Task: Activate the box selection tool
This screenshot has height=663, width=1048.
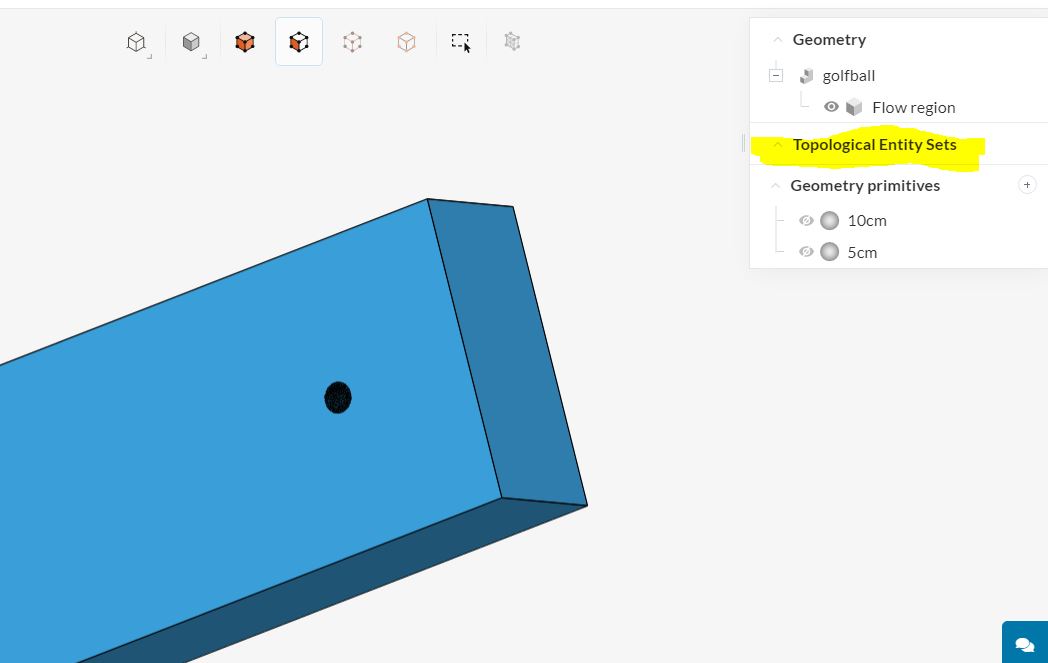Action: tap(461, 42)
